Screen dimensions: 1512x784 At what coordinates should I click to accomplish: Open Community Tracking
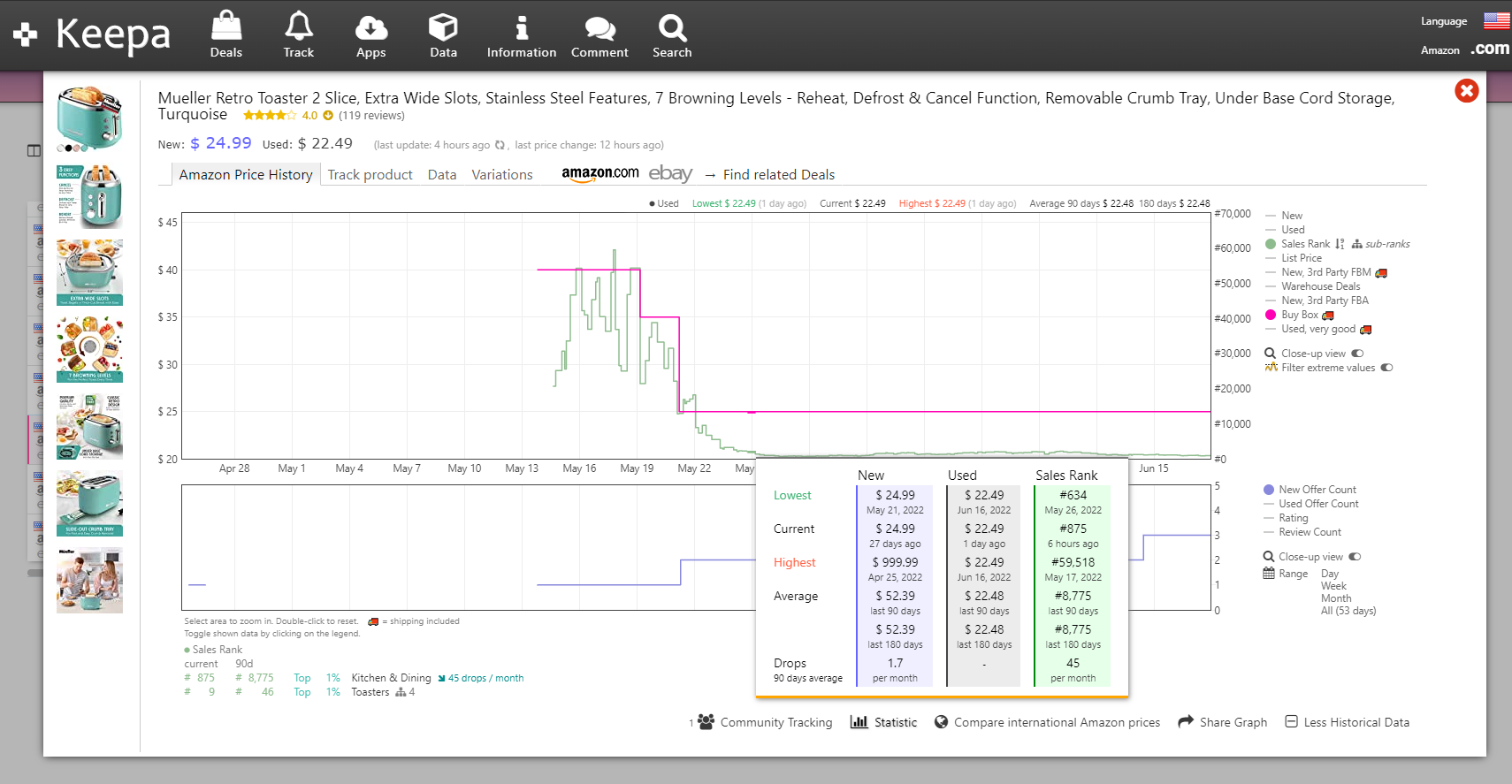[765, 722]
